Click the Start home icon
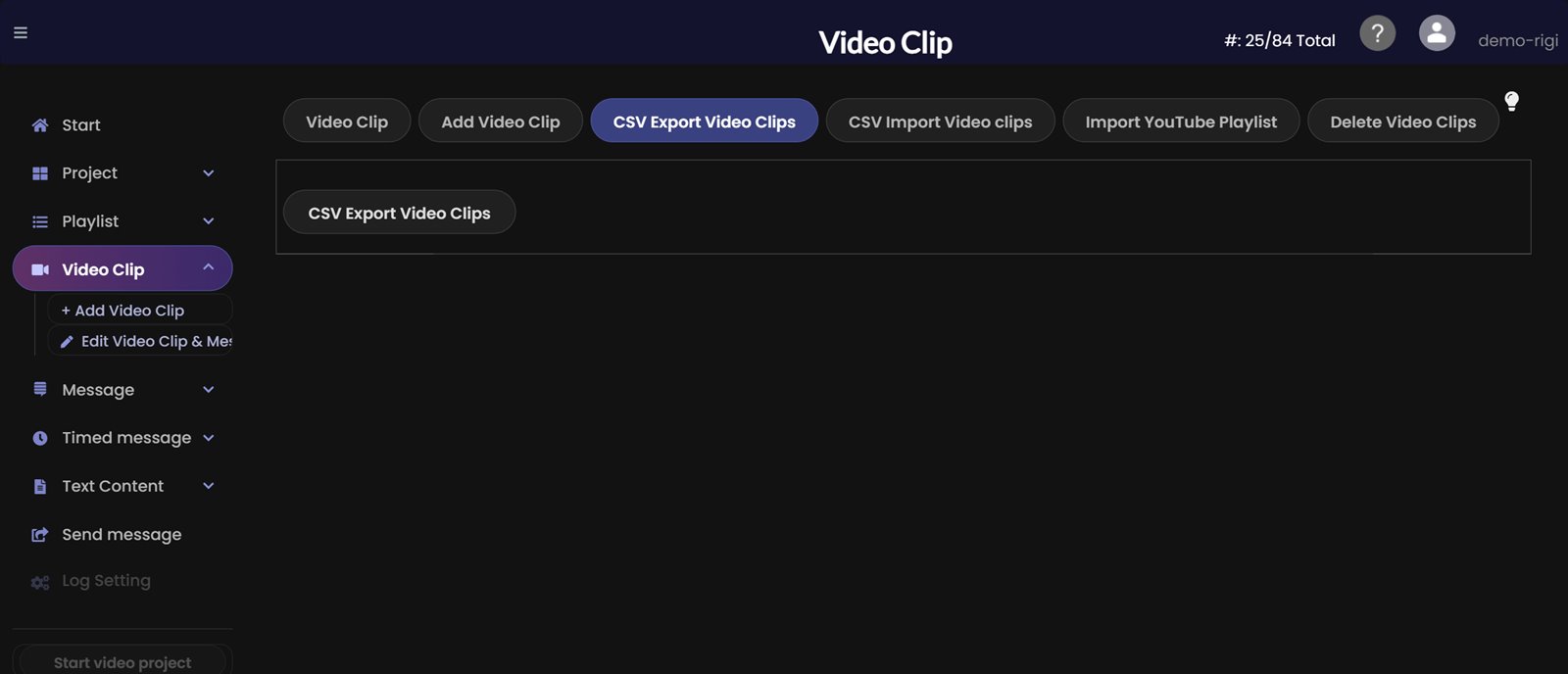Image resolution: width=1568 pixels, height=674 pixels. click(x=40, y=125)
